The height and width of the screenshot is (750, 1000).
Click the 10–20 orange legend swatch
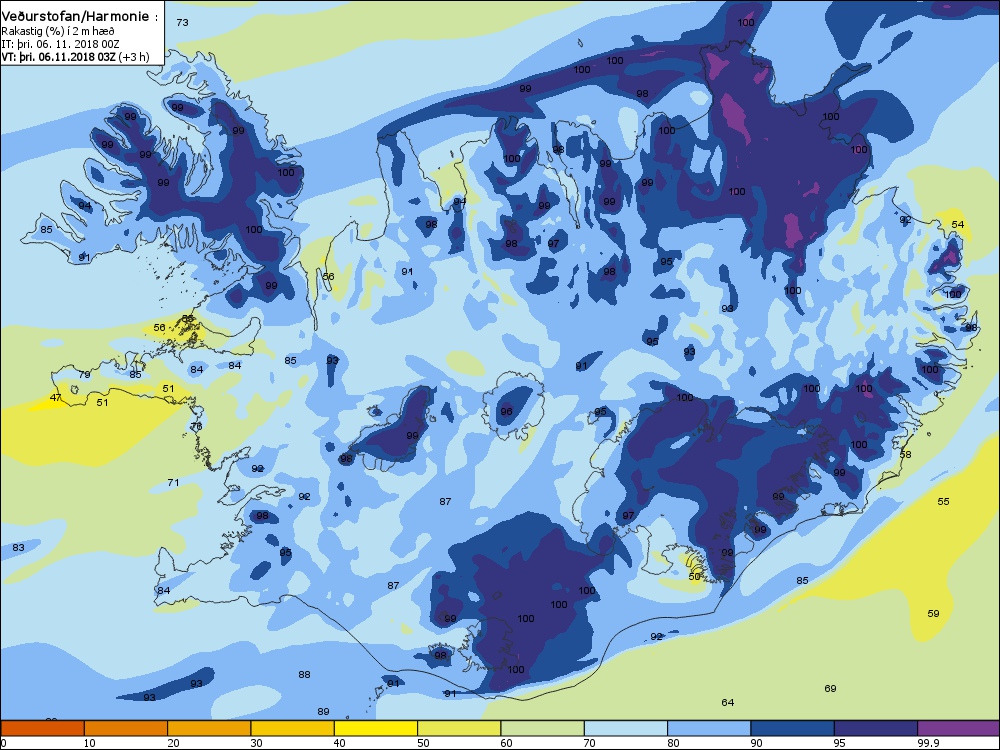pos(126,728)
